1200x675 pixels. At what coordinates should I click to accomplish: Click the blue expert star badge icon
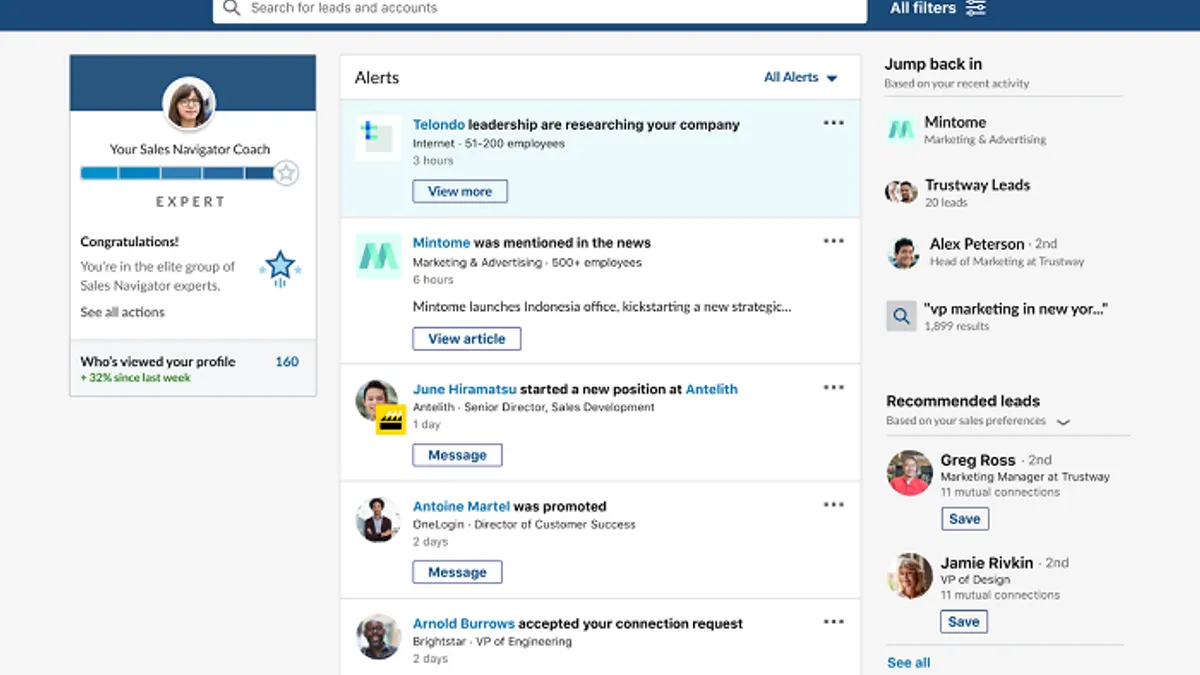(280, 268)
